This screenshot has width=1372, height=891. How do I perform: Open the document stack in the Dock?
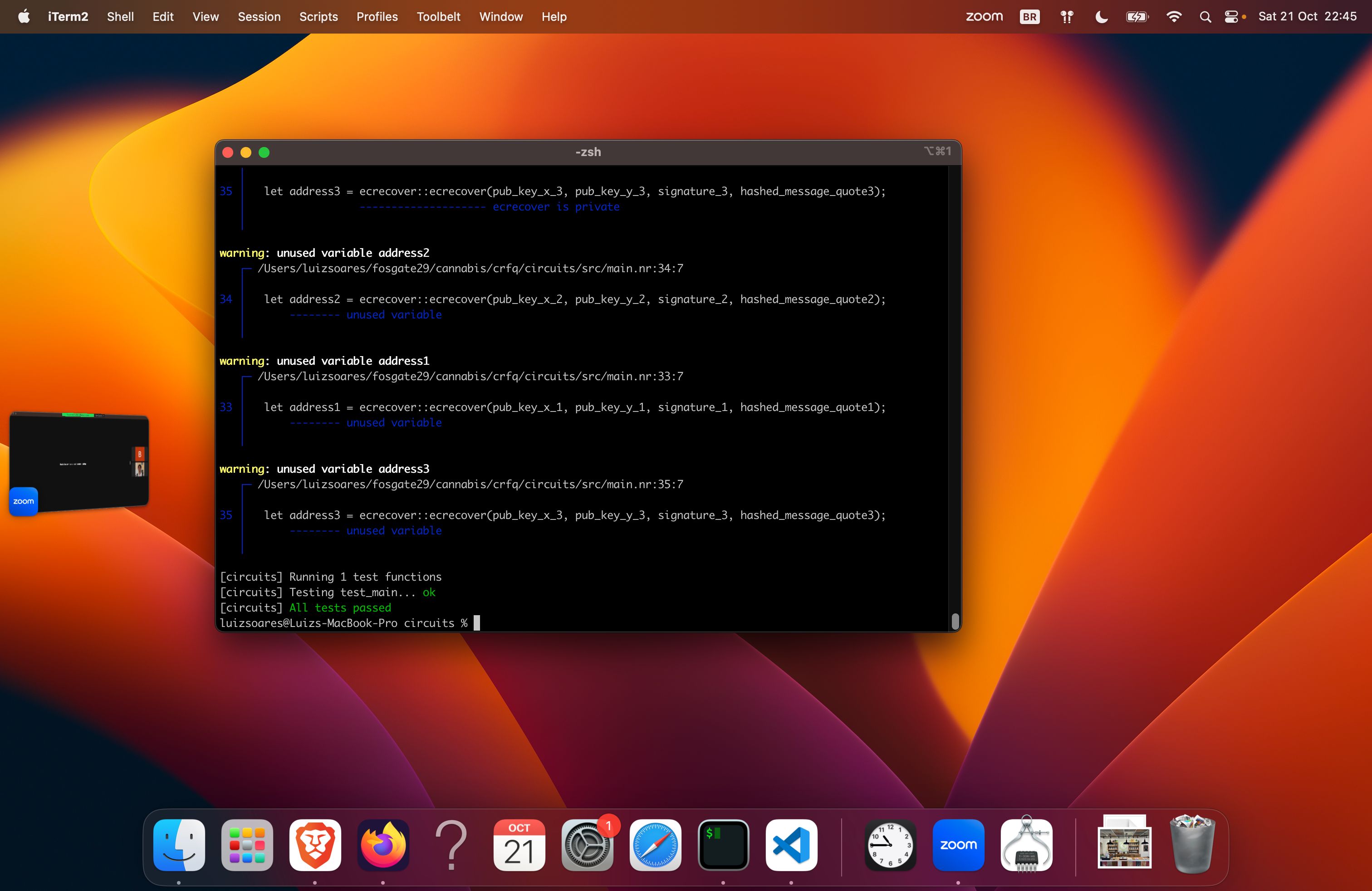(1124, 842)
